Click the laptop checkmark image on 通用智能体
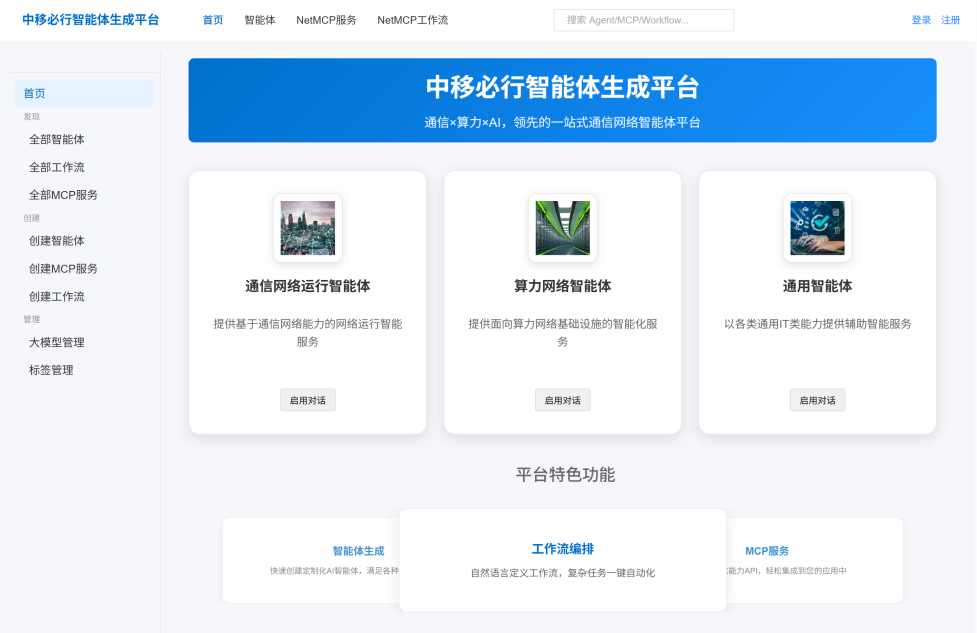Screen dimensions: 977x633 (817, 227)
